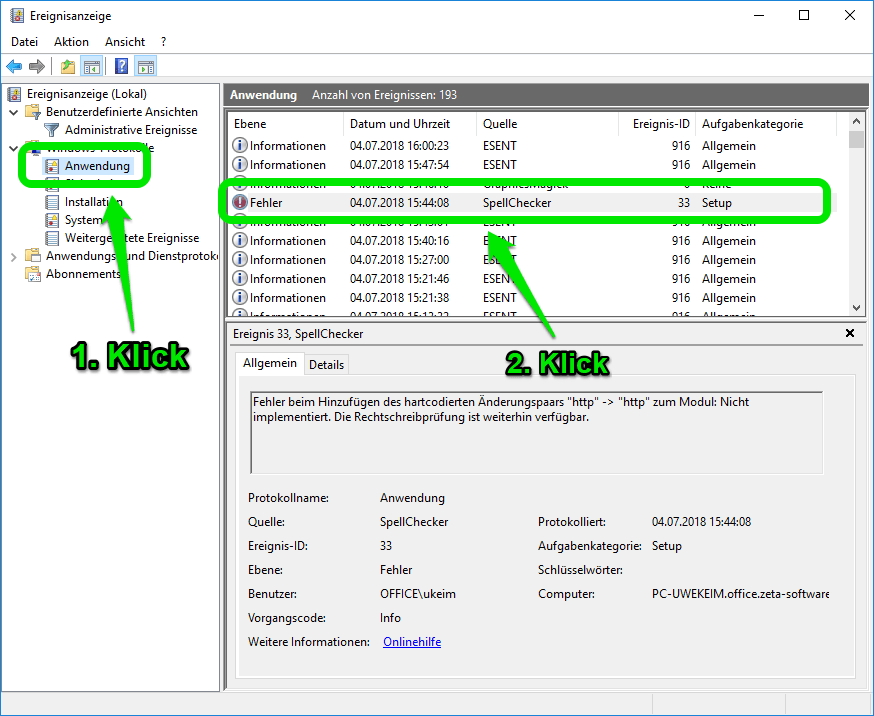Close the Ereignis 33 preview pane
The height and width of the screenshot is (716, 874).
(850, 333)
